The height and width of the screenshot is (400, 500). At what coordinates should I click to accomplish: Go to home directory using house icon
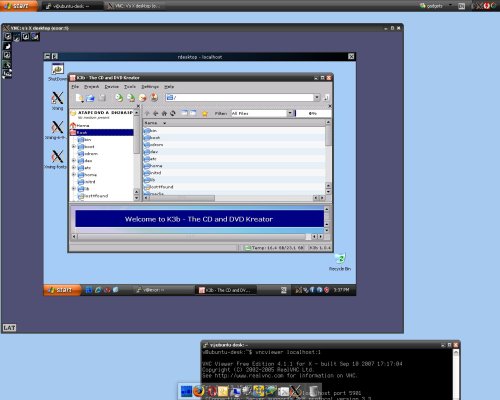tap(164, 113)
